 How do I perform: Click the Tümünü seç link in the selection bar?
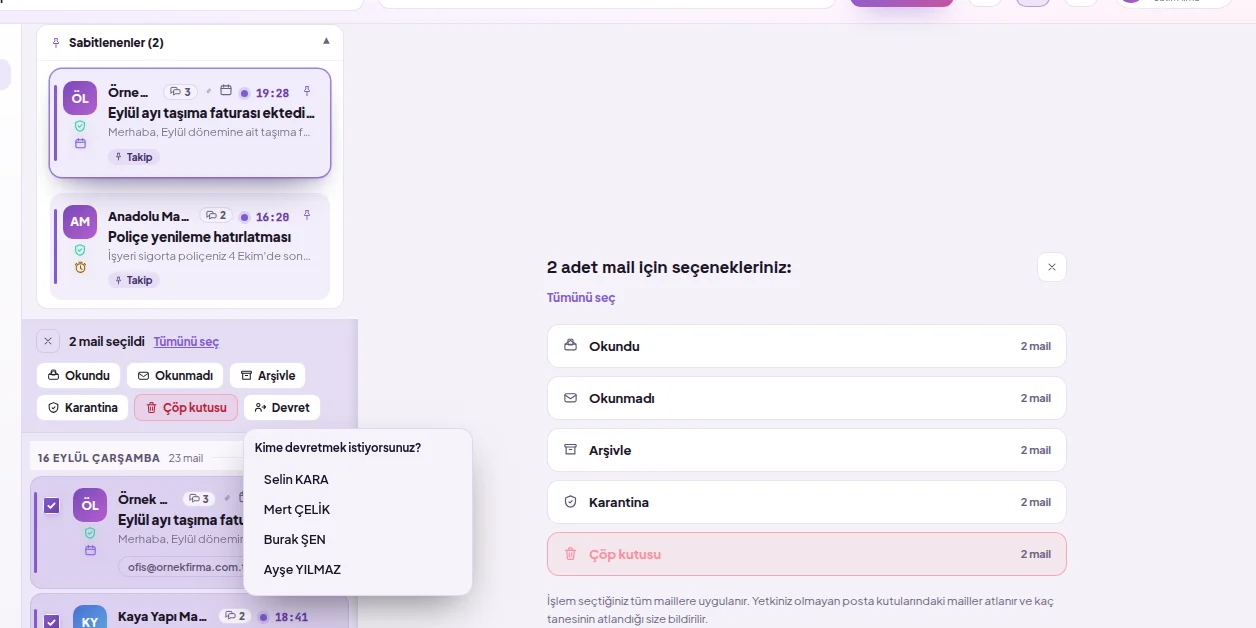186,341
